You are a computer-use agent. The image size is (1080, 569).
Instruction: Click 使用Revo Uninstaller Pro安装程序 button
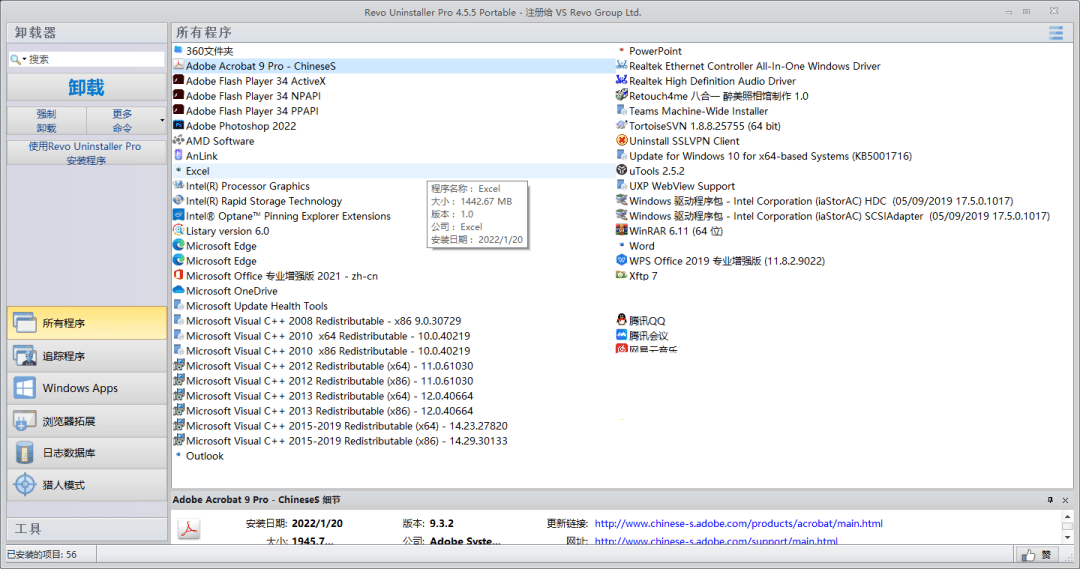coord(87,153)
